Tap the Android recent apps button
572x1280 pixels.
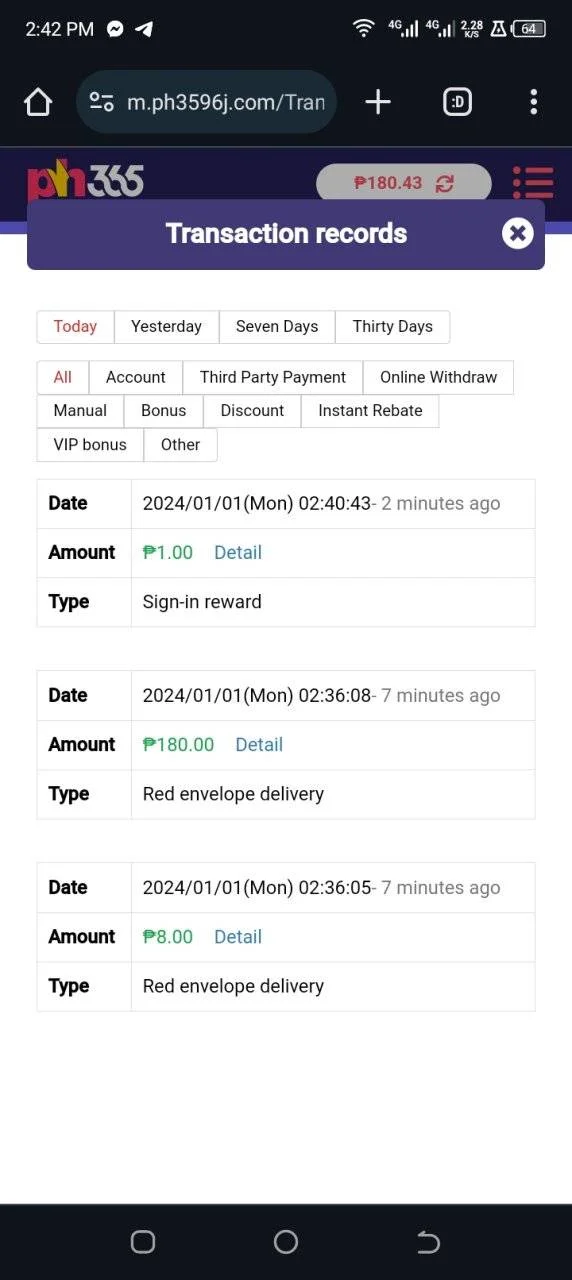[x=143, y=1242]
